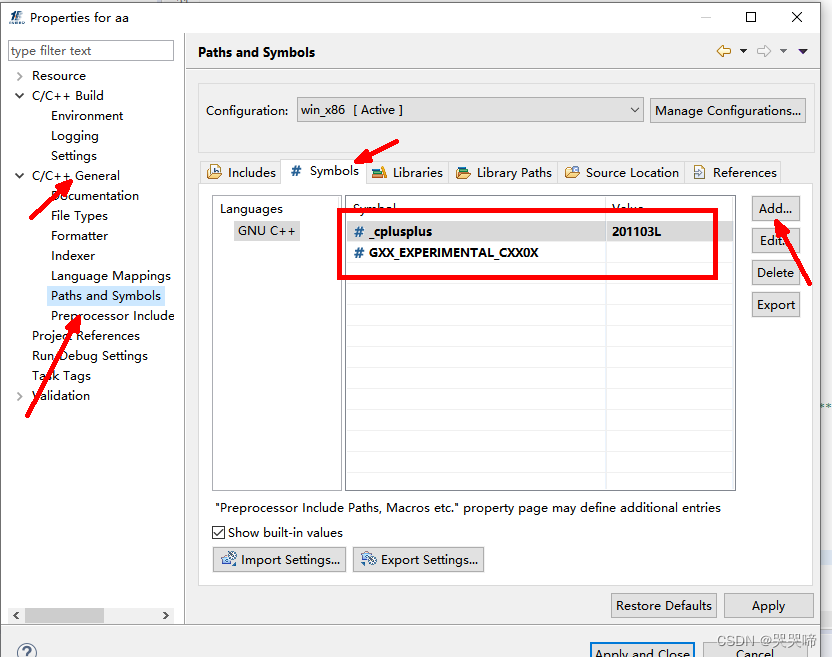This screenshot has width=832, height=657.
Task: Click the Restore Defaults button
Action: [x=663, y=605]
